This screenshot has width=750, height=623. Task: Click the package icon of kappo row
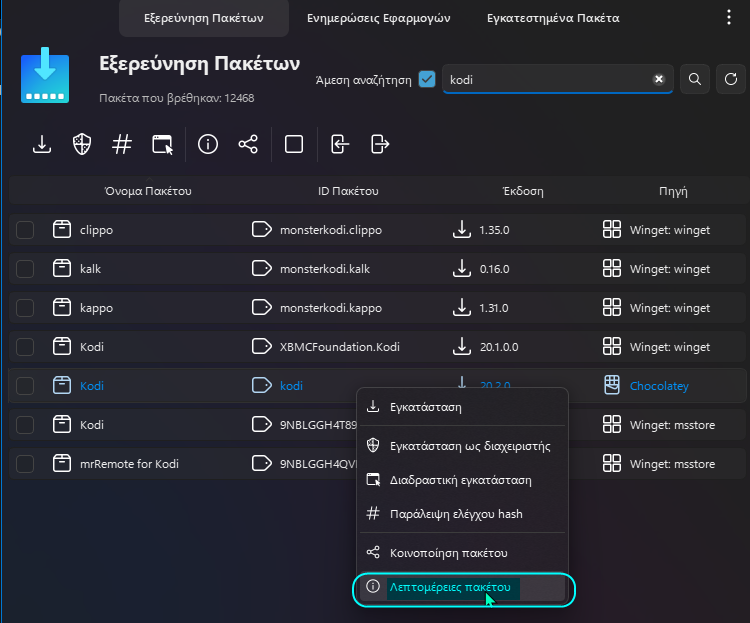point(62,307)
